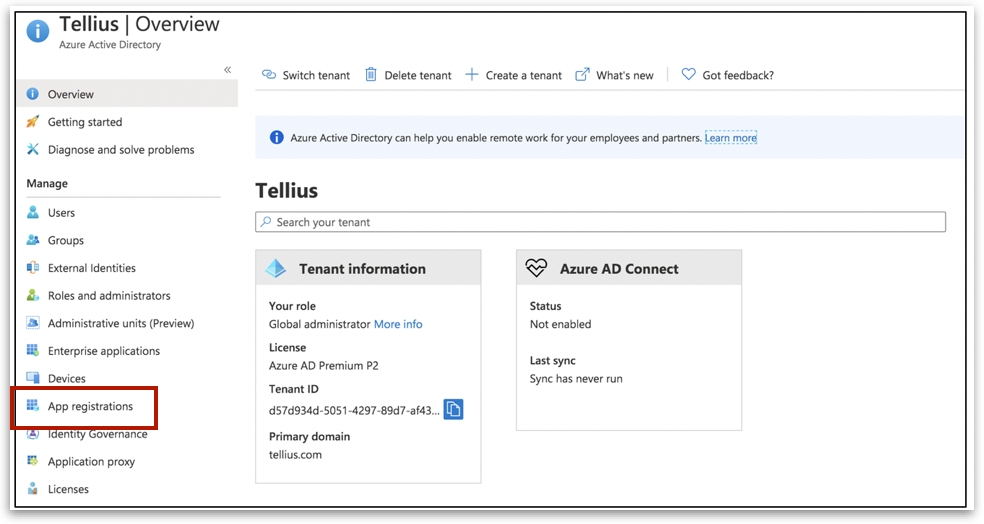Click the Create a tenant plus icon
Screen dimensions: 984x524
point(472,75)
